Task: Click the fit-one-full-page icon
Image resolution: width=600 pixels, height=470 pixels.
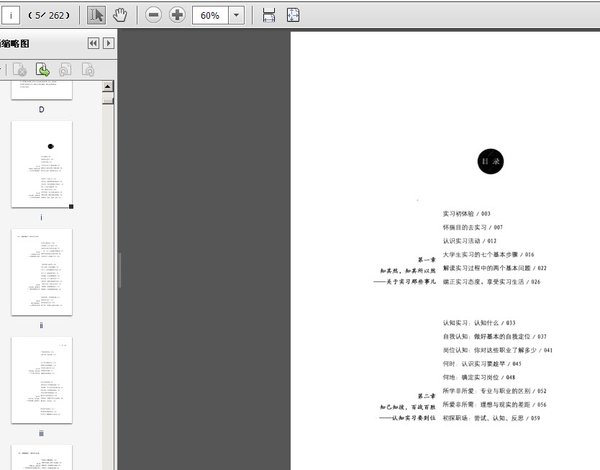Action: click(x=293, y=15)
